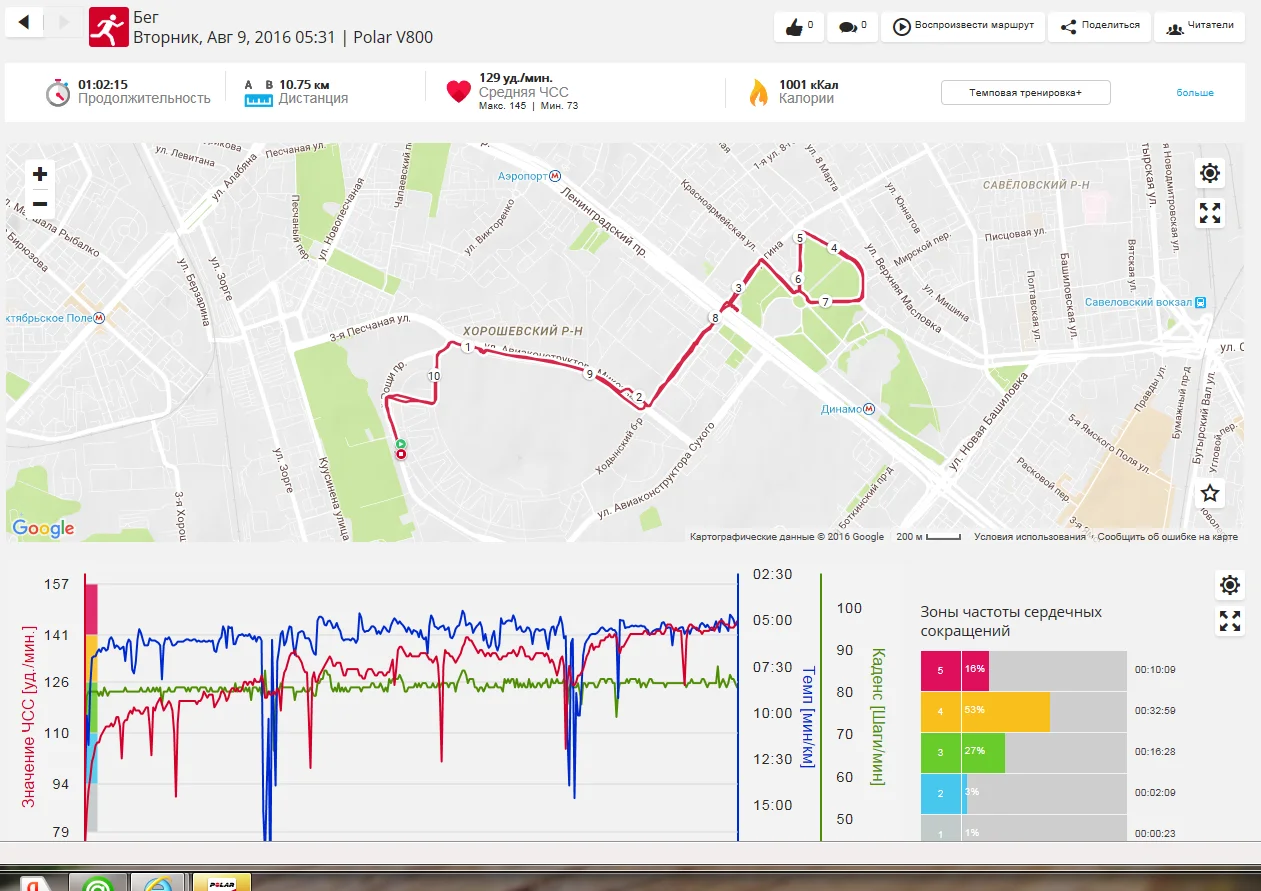Click the red running sport icon
This screenshot has height=891, width=1261.
pos(108,27)
